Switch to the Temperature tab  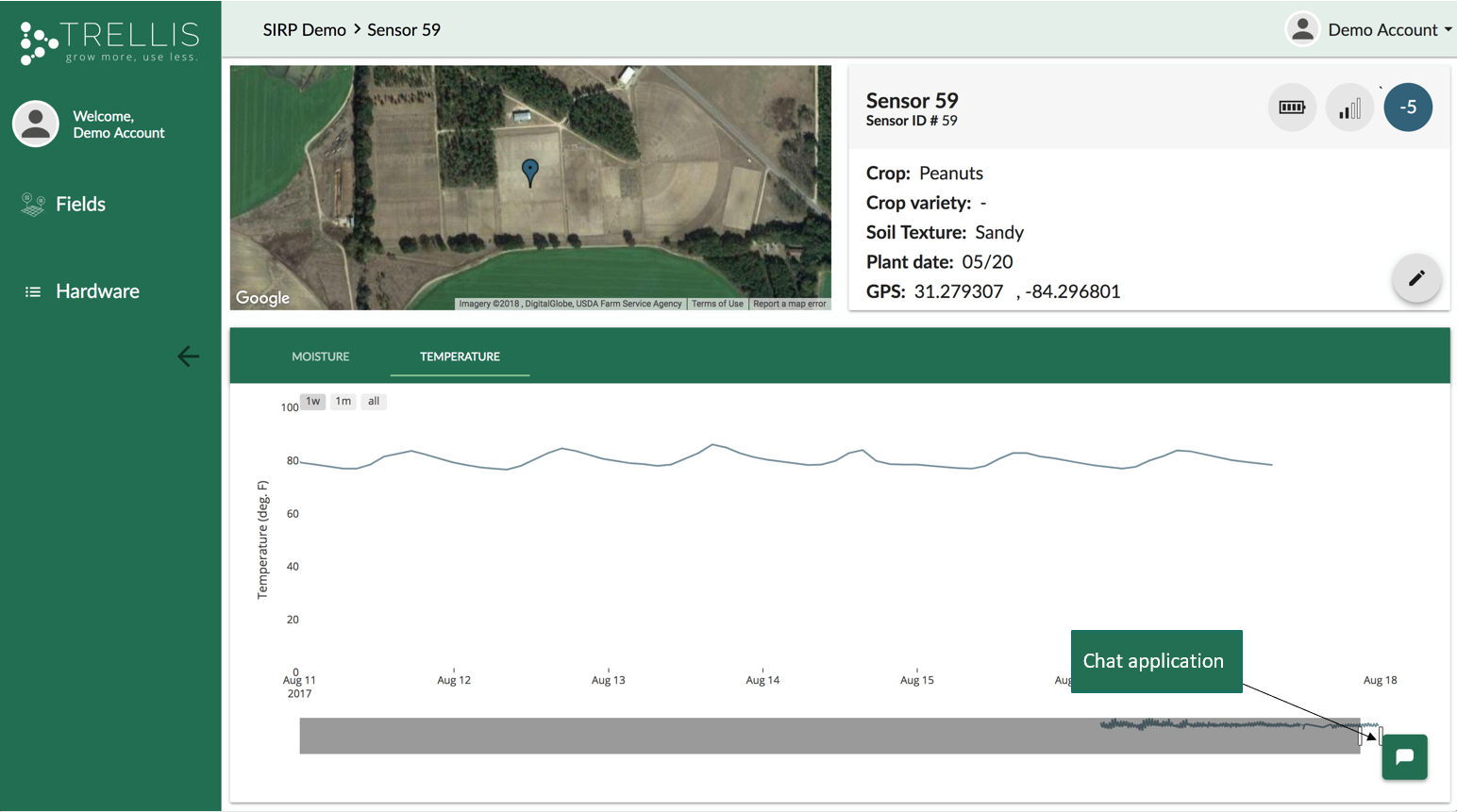(460, 356)
